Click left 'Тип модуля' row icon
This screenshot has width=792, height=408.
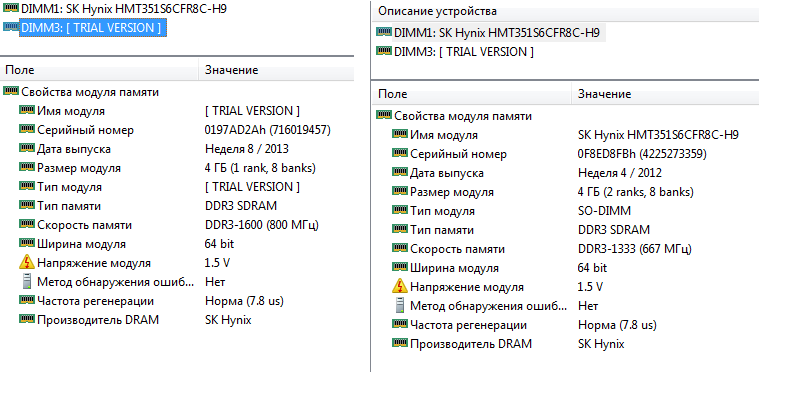(x=27, y=186)
